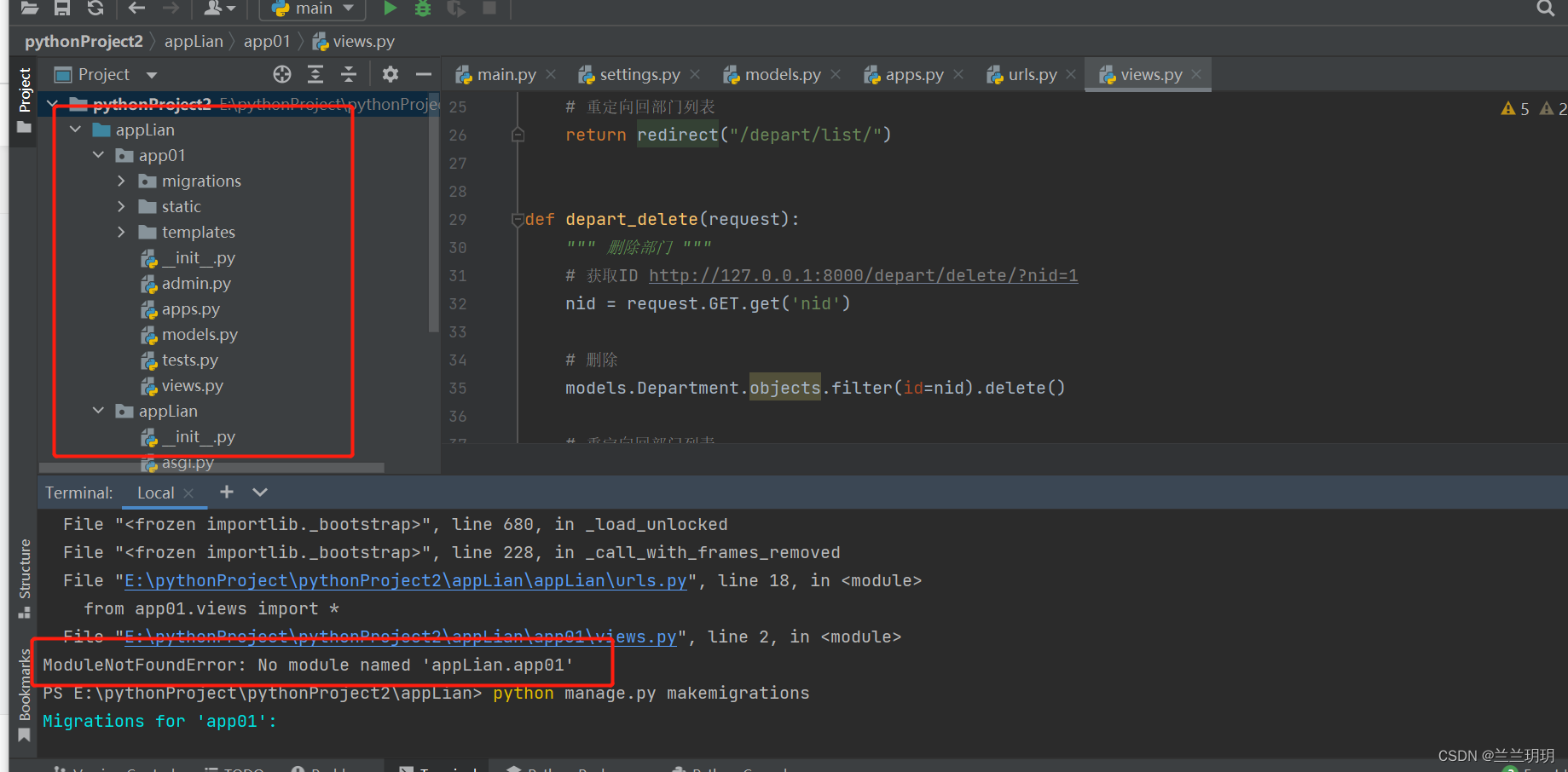Run with coverage icon in toolbar
Screen dimensions: 1568x772
coord(454,8)
